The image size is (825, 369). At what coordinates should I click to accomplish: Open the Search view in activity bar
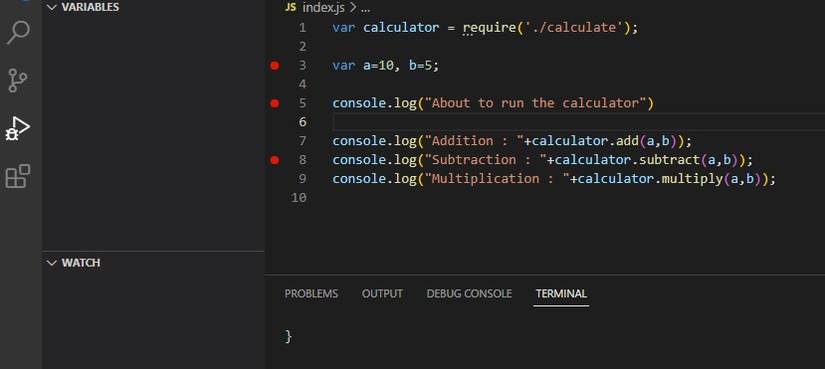18,33
